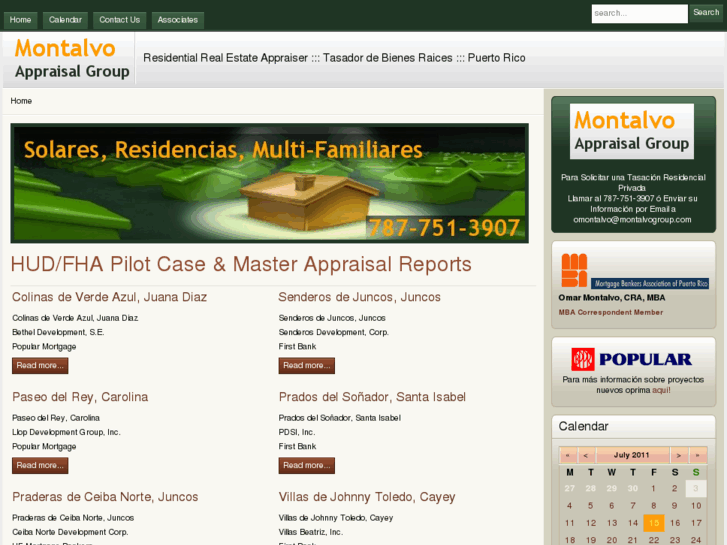This screenshot has width=727, height=545.
Task: Open the Paseo del Rey, Carolina title
Action: [80, 397]
